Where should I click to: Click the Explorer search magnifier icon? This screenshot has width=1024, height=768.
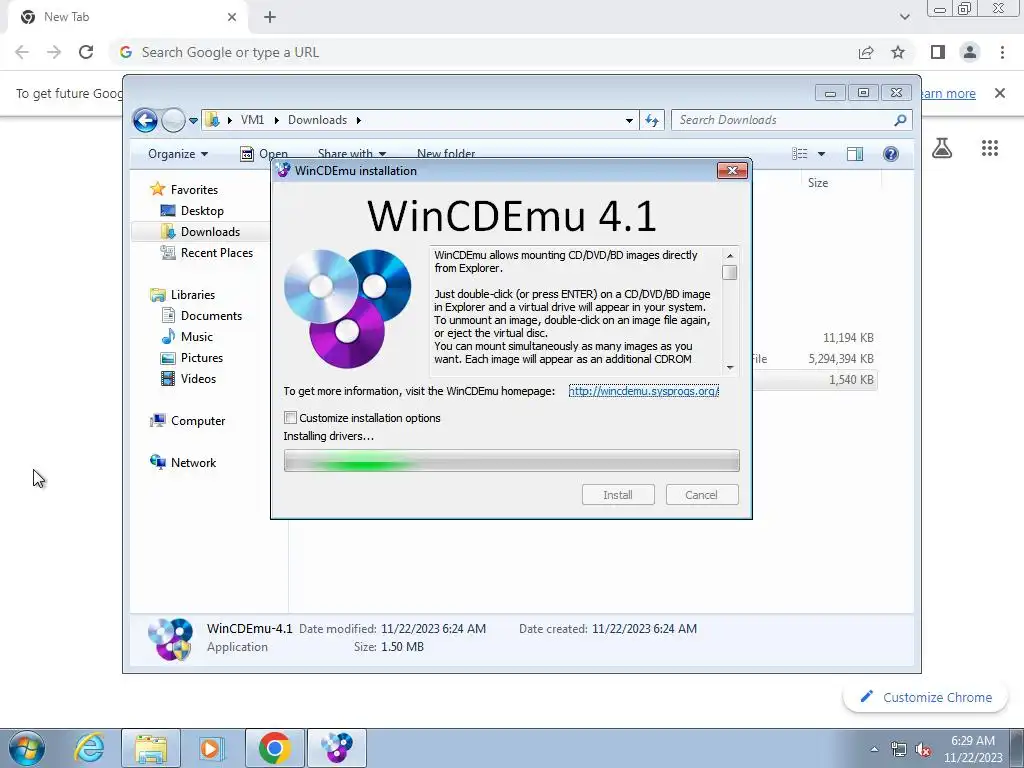pos(901,120)
